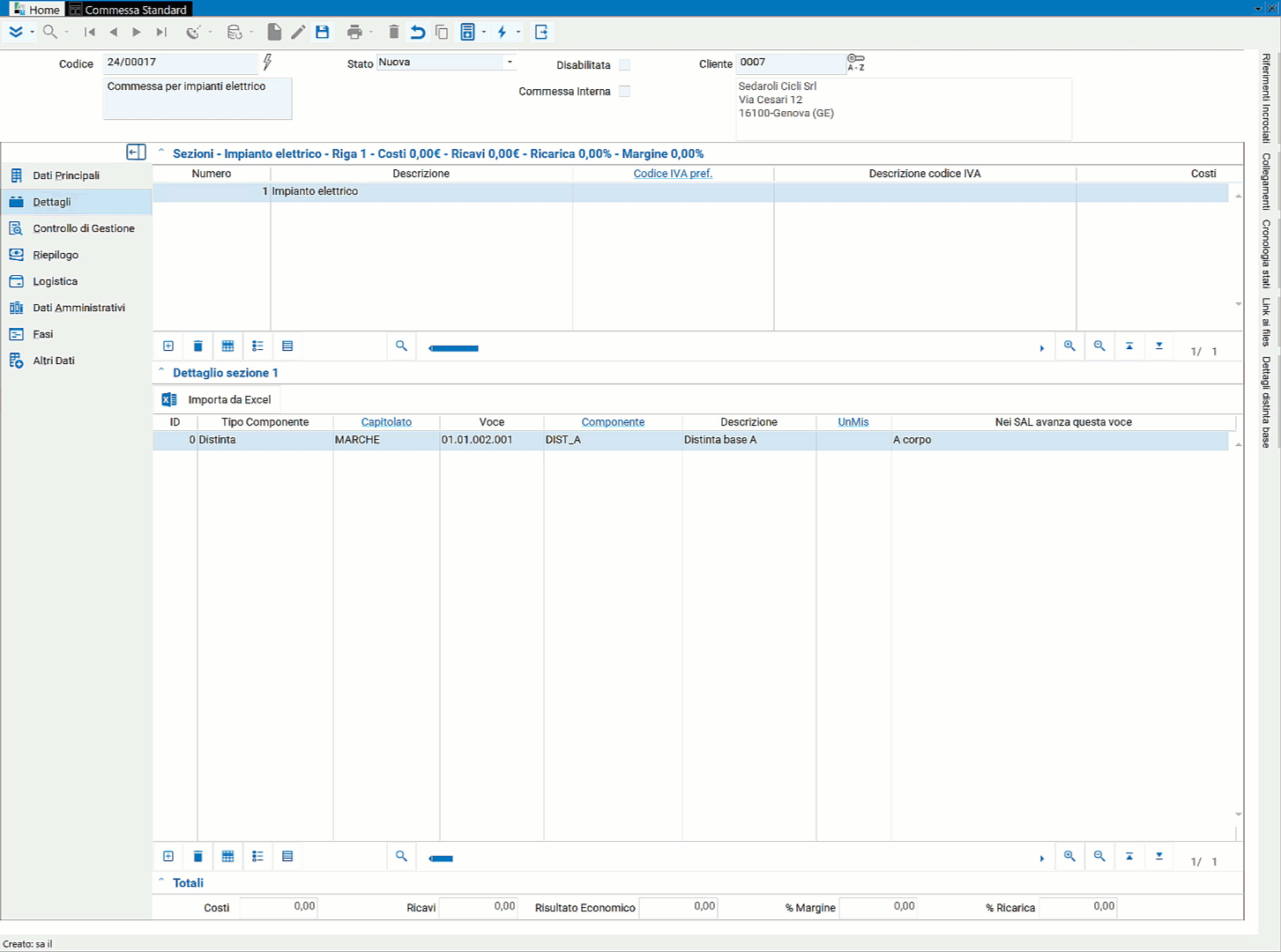Jump to top of Sezioni grid
The height and width of the screenshot is (952, 1281).
click(x=1129, y=346)
